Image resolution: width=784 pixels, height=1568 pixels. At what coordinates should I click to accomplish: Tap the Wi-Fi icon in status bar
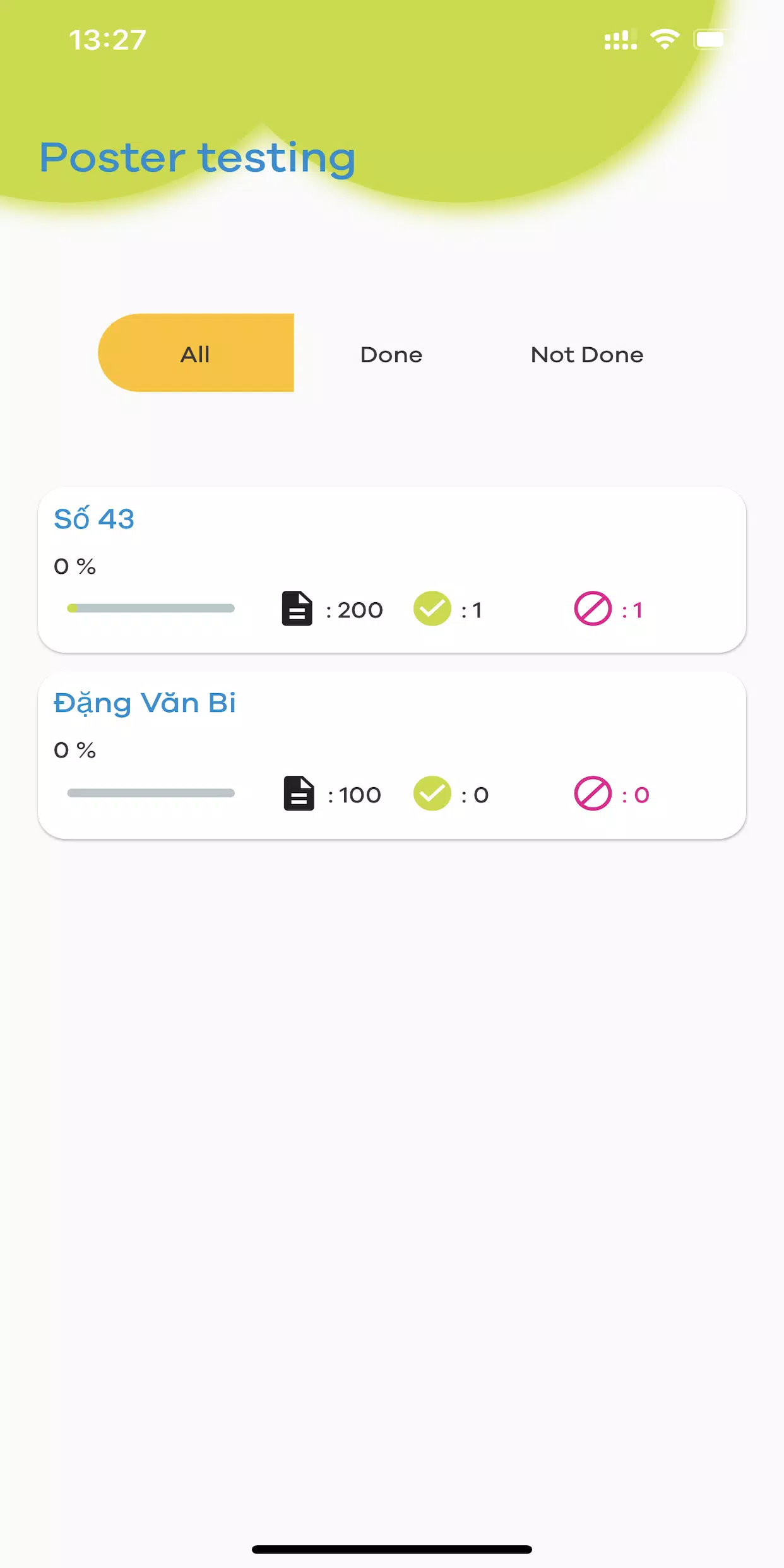pos(665,40)
